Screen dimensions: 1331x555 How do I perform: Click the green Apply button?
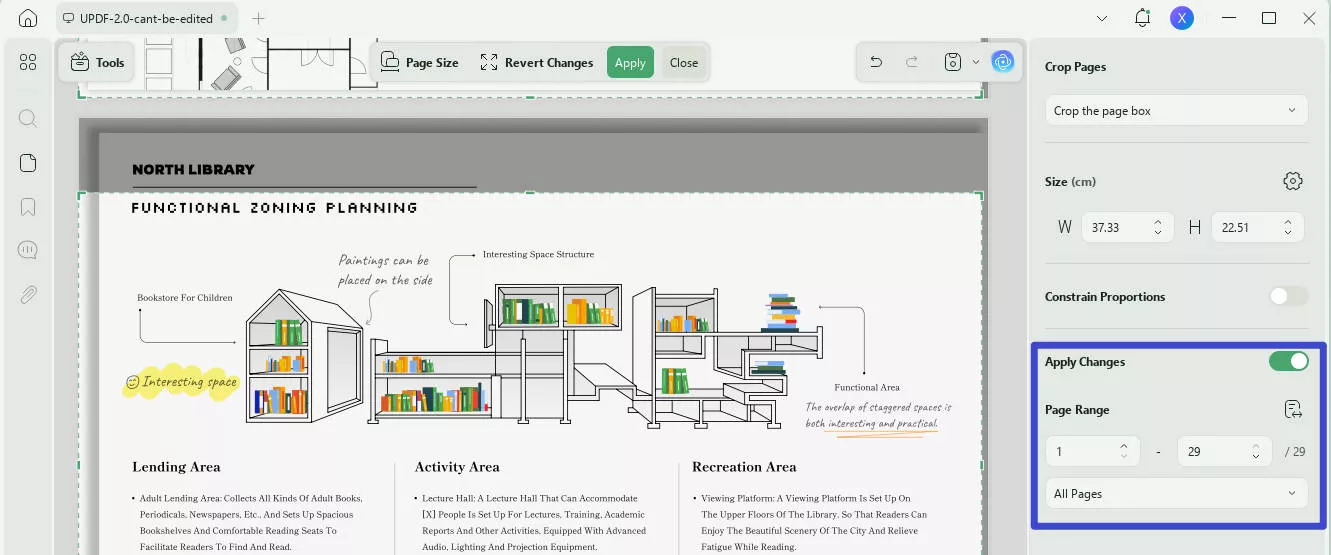(630, 62)
